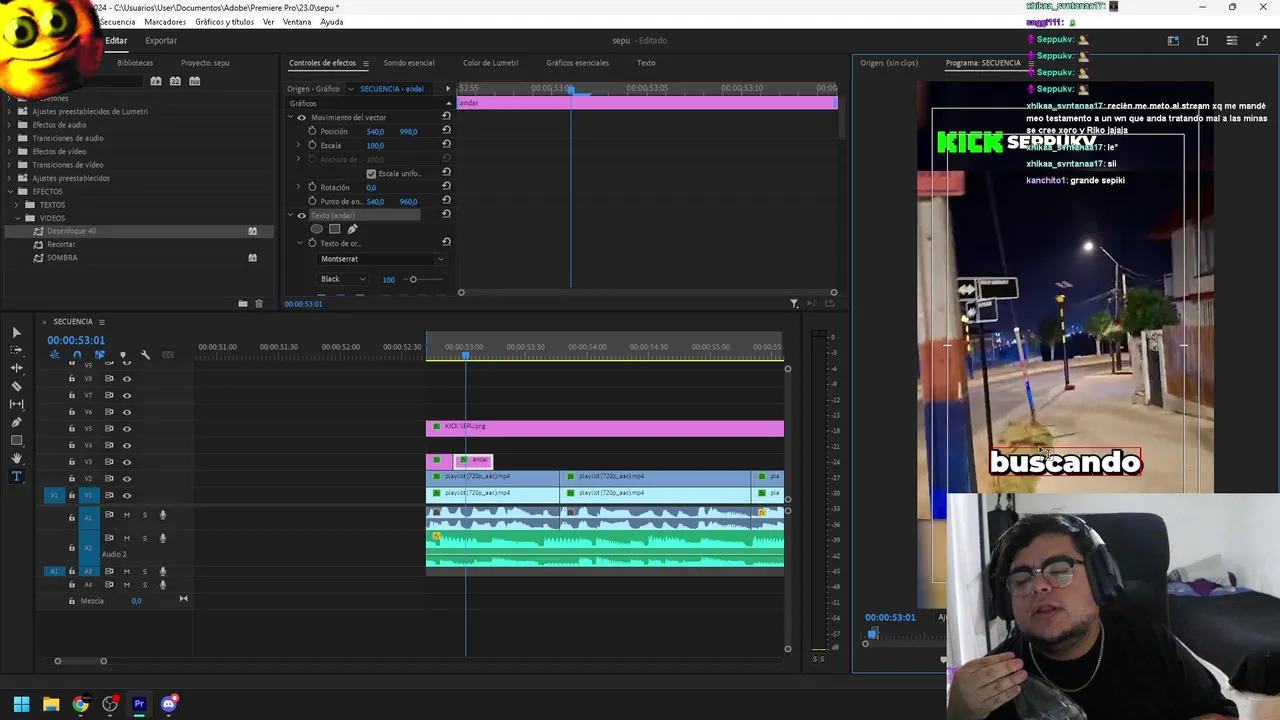1280x720 pixels.
Task: Draw free bezier mask with pen icon
Action: [x=352, y=229]
